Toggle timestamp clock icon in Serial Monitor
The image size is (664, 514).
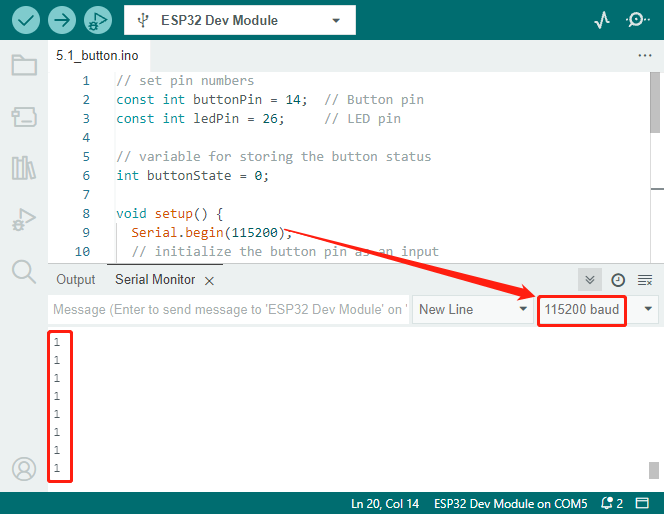click(x=618, y=280)
